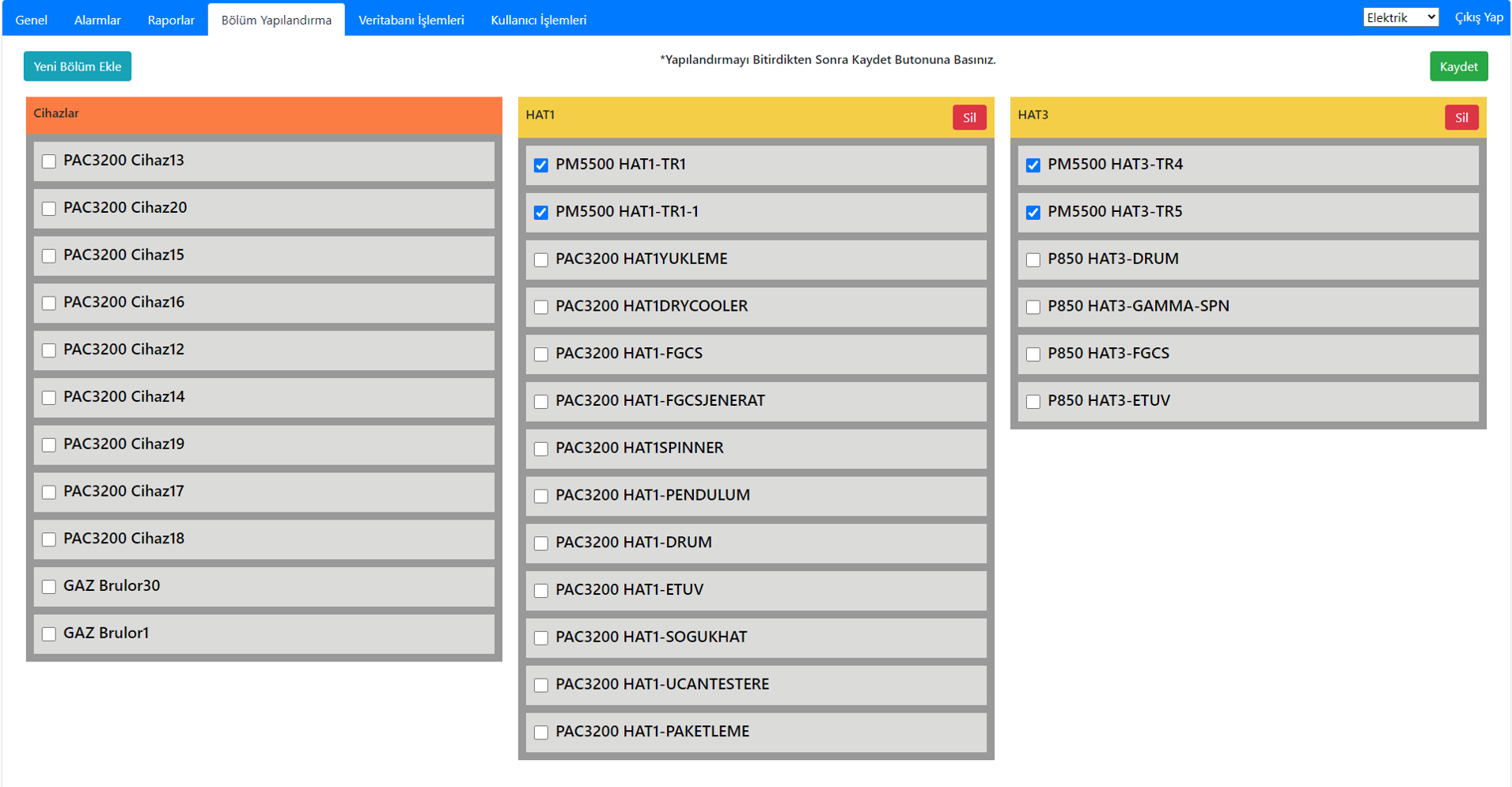Tick PAC3200 HAT1DRYCOOLER checkbox

[541, 307]
